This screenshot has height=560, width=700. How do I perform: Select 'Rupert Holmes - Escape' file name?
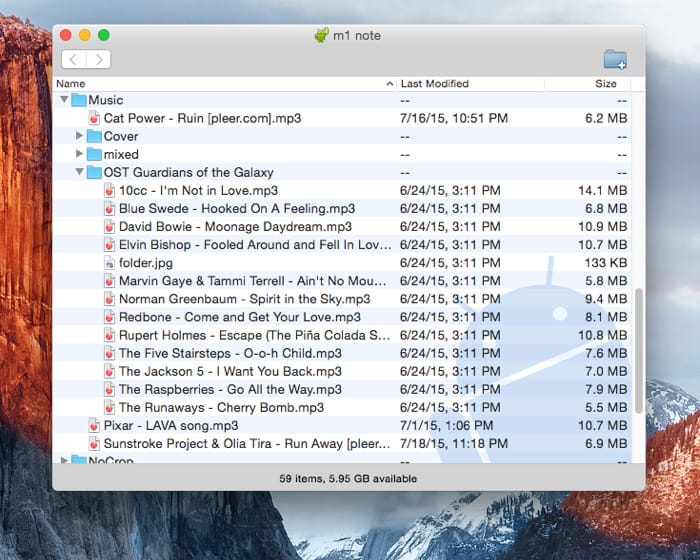click(x=254, y=335)
